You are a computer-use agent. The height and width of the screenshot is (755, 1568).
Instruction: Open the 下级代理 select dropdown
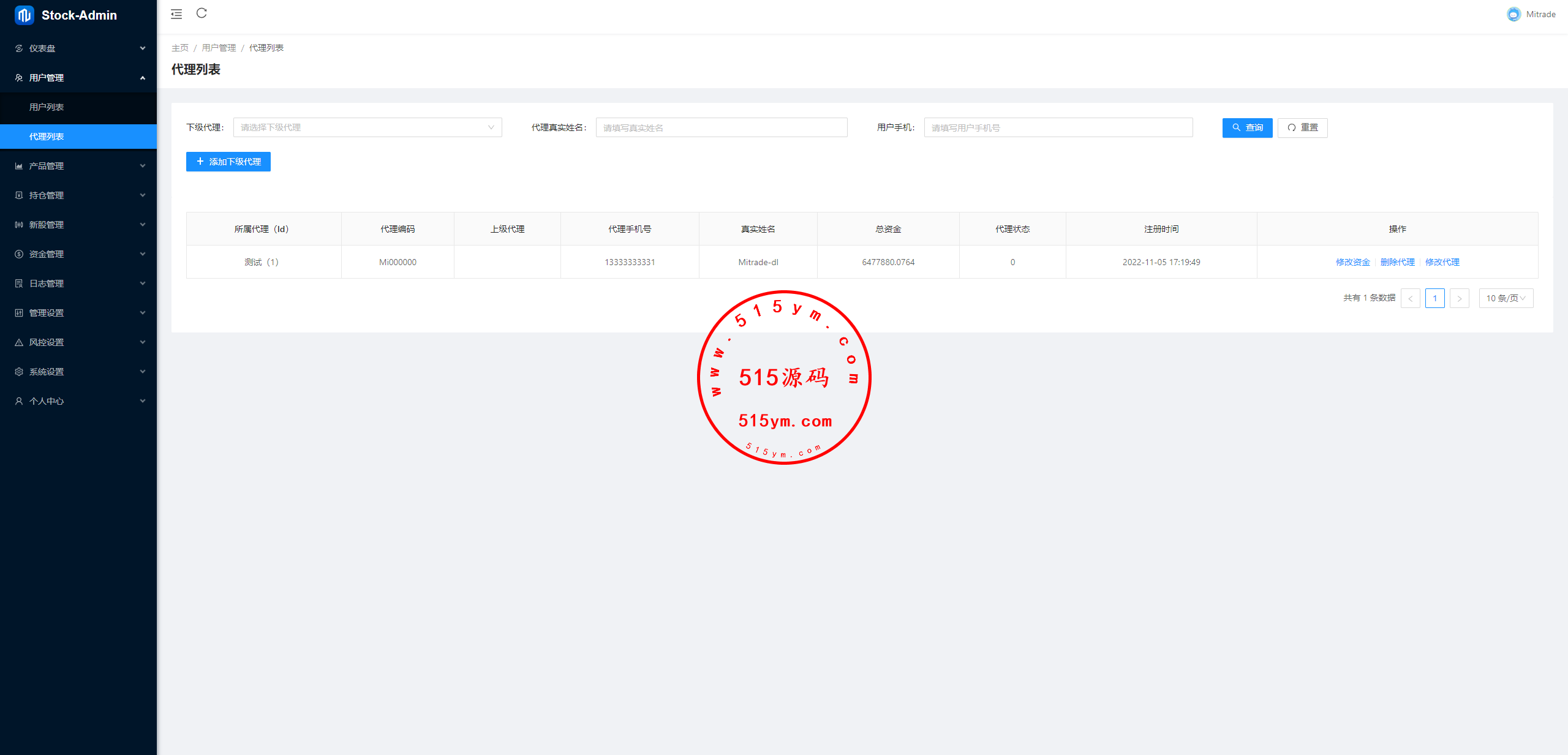(367, 127)
